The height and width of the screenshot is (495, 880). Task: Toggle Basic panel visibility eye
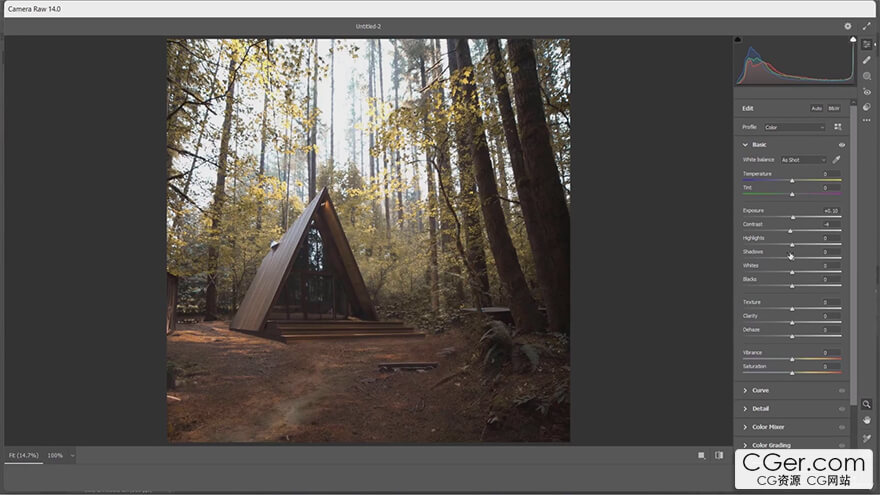pos(841,145)
